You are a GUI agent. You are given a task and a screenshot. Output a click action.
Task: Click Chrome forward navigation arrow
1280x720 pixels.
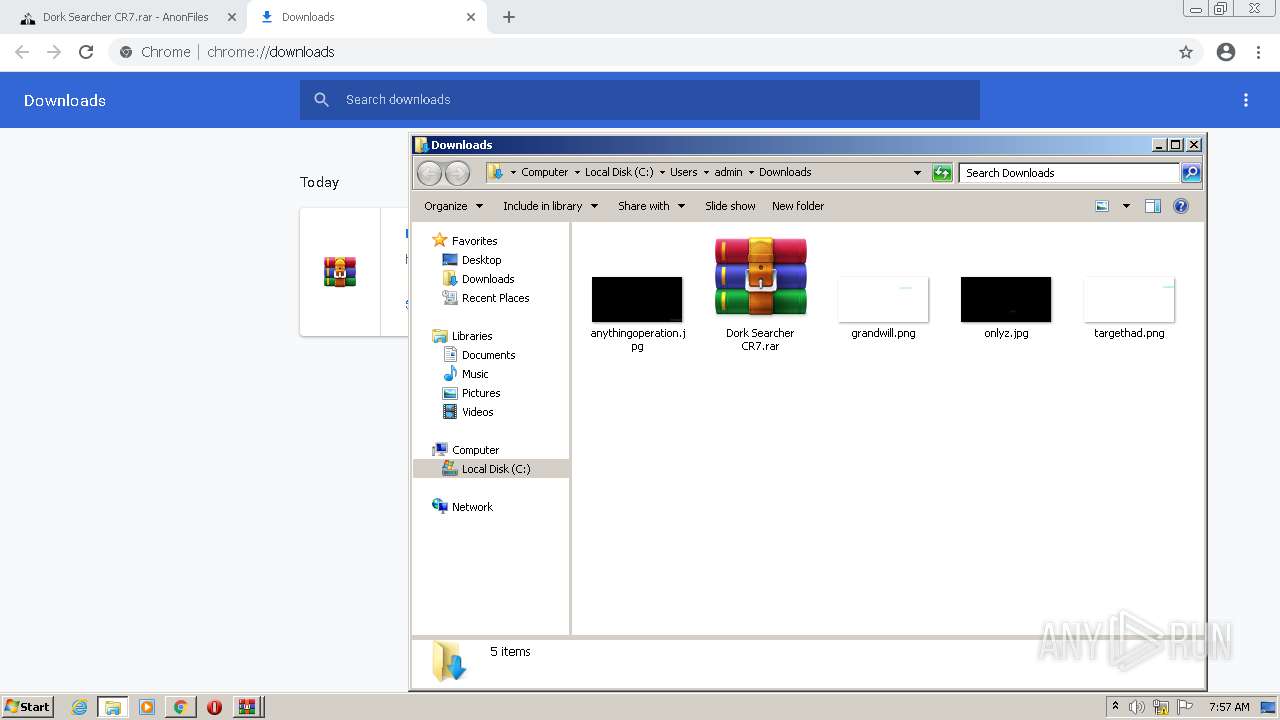(54, 52)
